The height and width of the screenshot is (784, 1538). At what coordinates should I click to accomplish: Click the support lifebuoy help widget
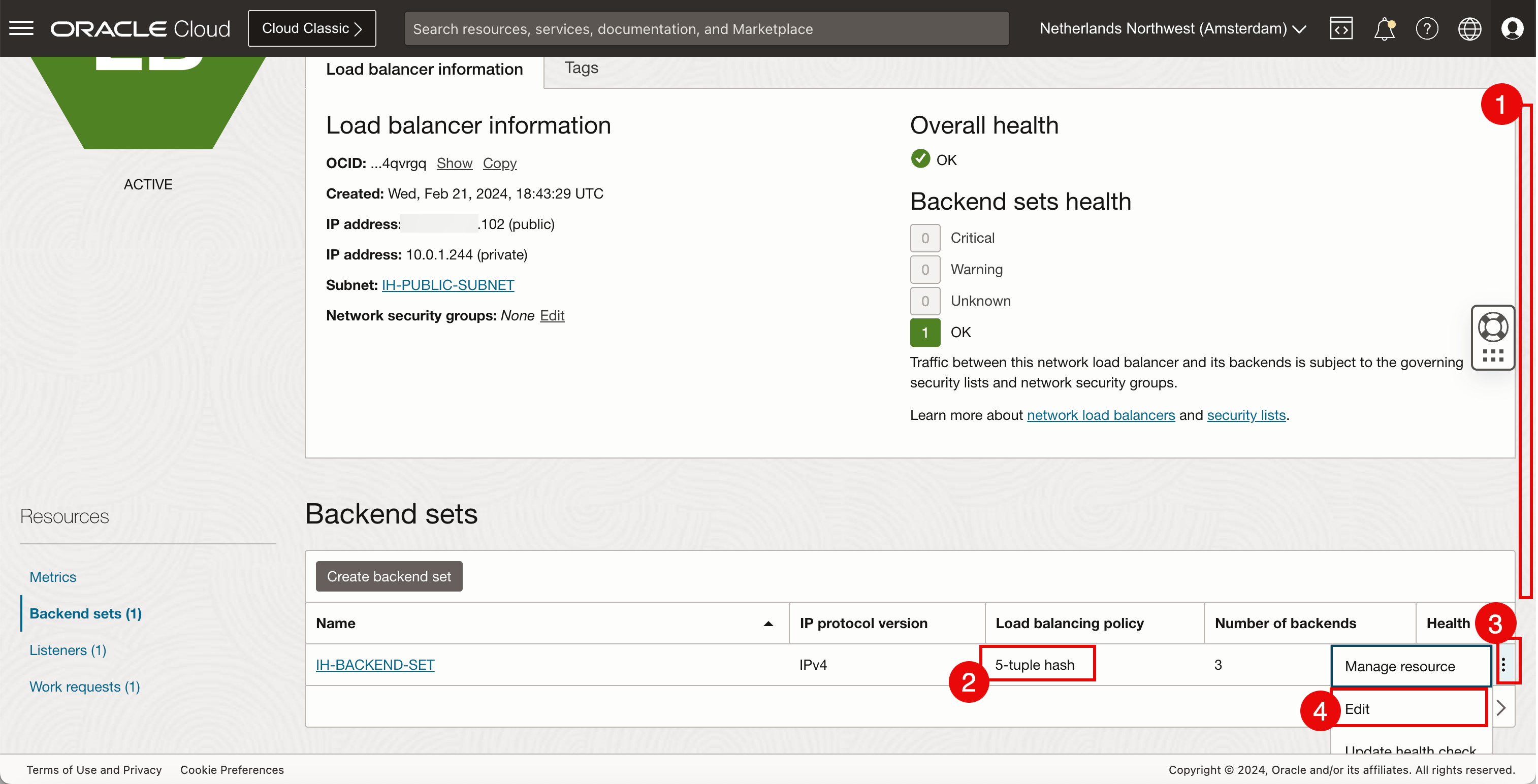1493,328
